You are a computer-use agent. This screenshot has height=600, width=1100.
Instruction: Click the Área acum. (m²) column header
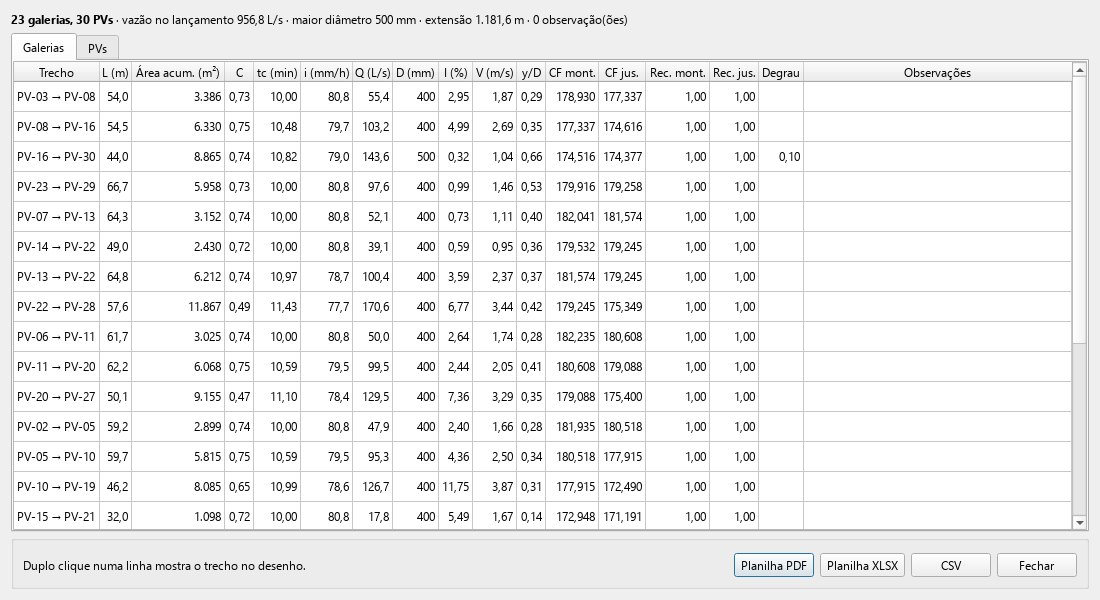pos(177,72)
